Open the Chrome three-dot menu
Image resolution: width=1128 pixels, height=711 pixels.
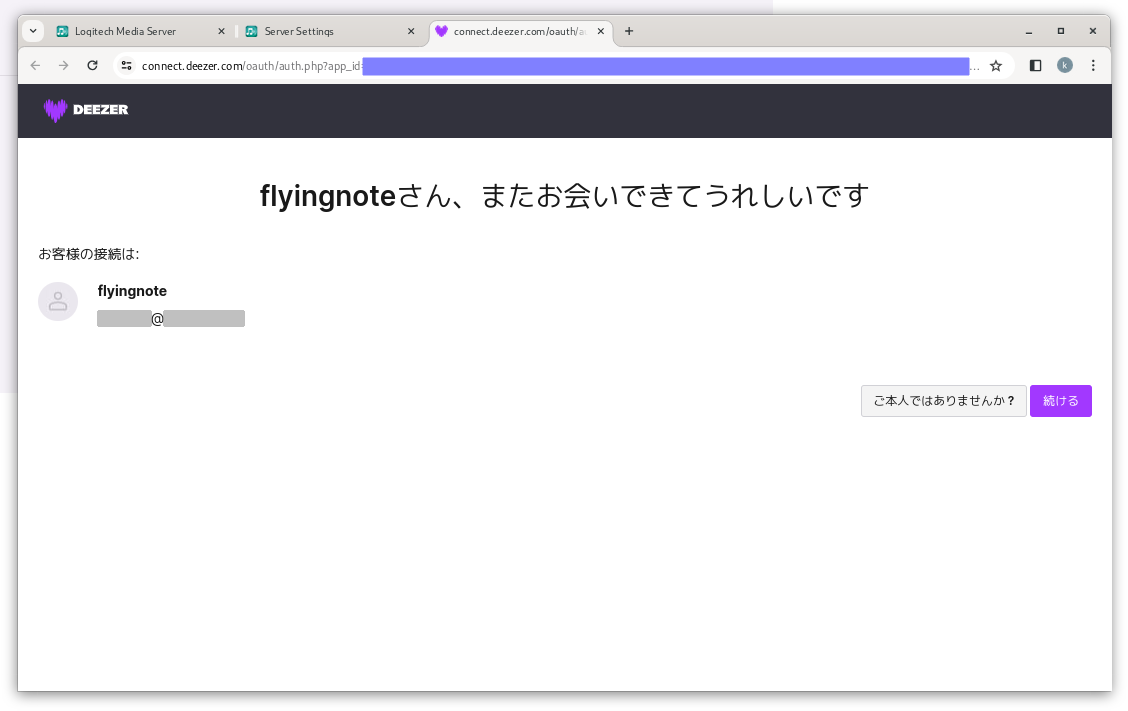click(x=1093, y=65)
